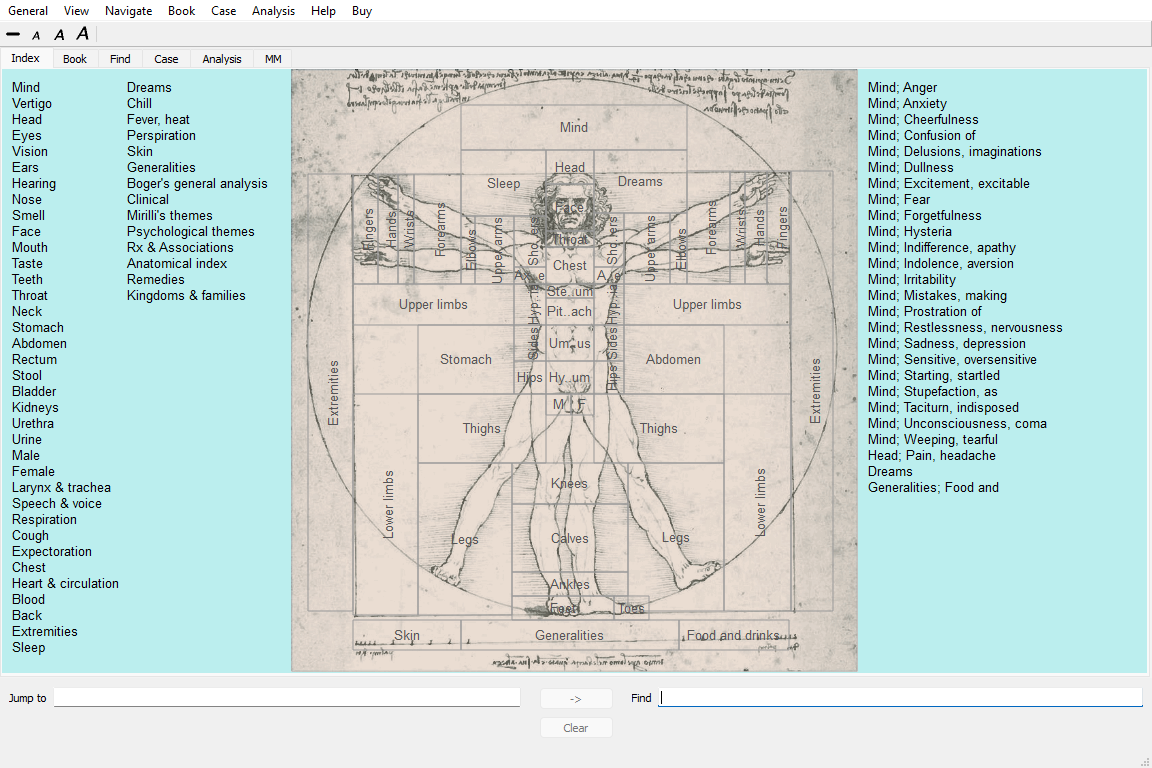
Task: Open the Fever, heat chapter
Action: pos(158,120)
